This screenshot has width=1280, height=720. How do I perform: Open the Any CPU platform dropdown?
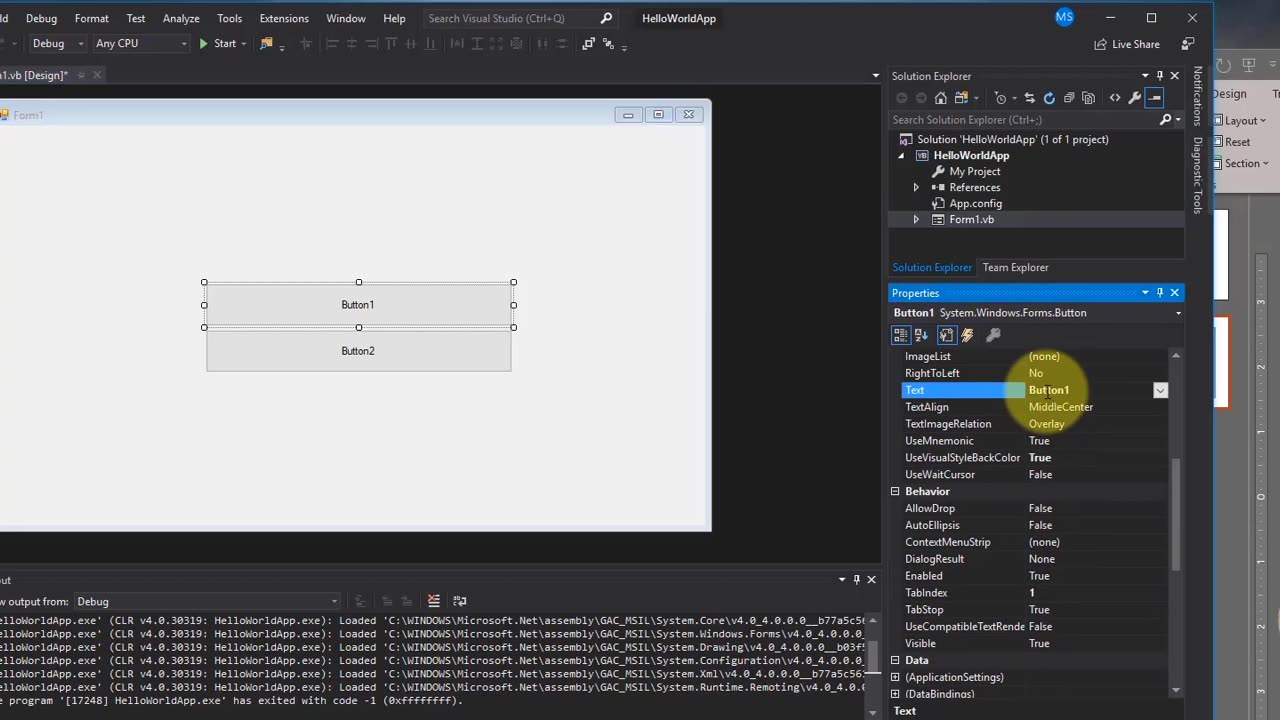140,44
